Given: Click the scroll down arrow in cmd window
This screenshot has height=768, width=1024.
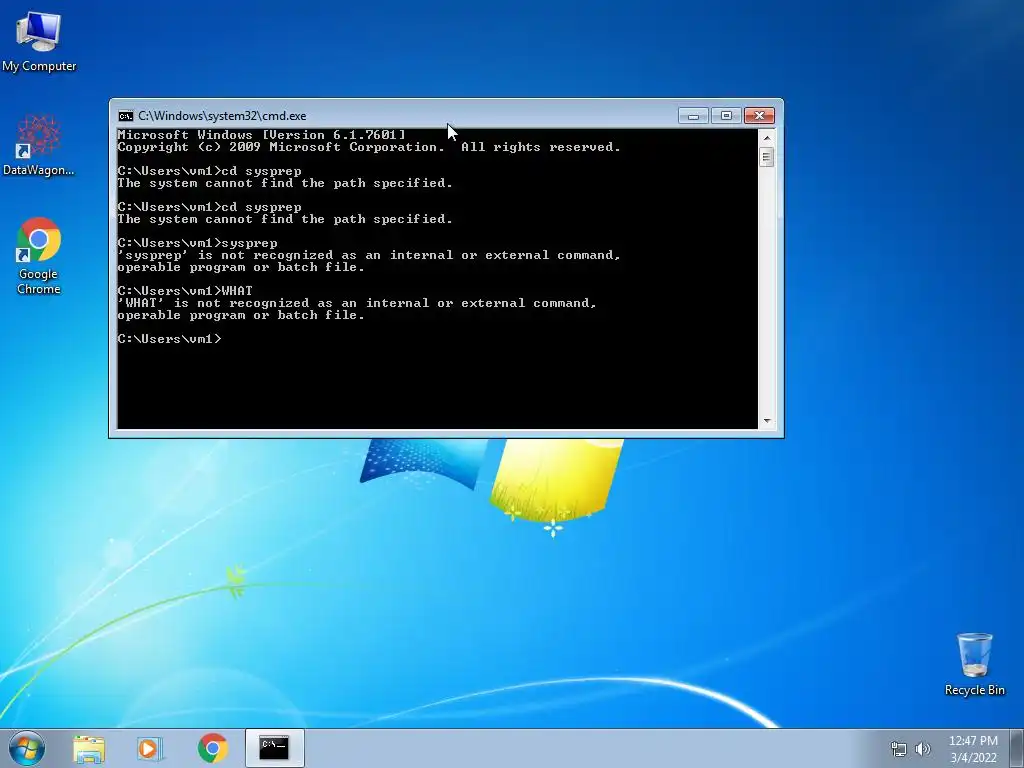Looking at the screenshot, I should (x=767, y=421).
